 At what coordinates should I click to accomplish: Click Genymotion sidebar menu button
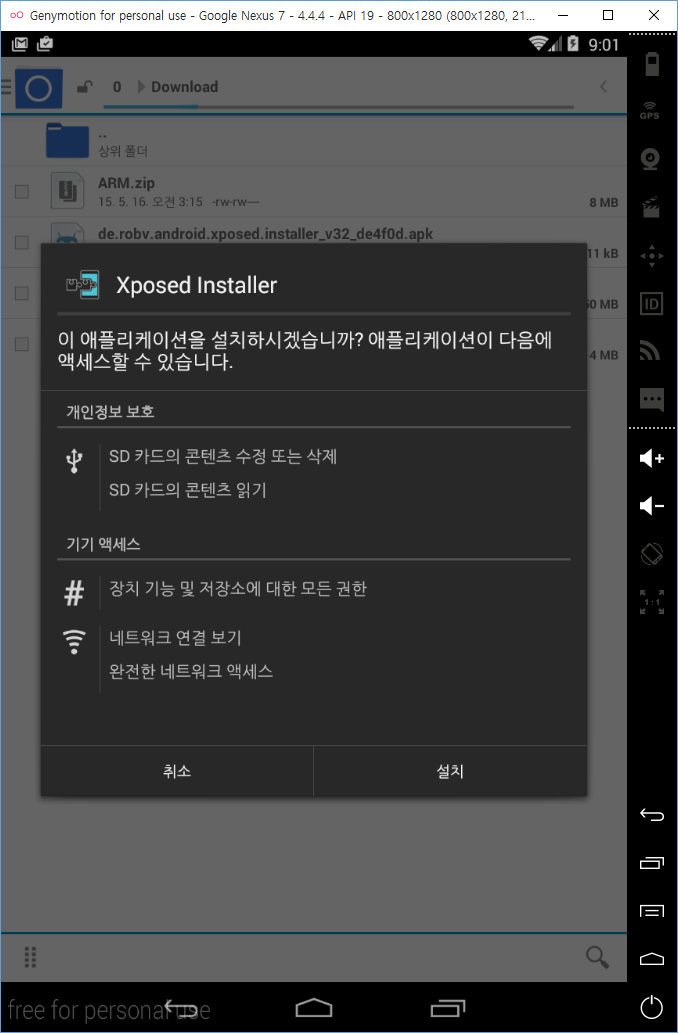651,910
